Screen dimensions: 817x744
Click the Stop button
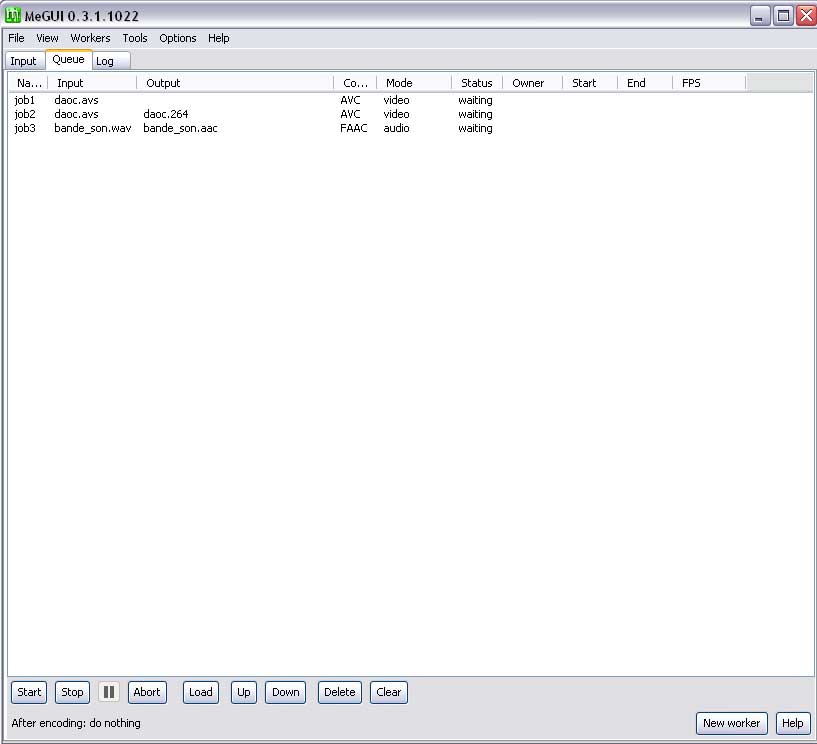(x=72, y=692)
